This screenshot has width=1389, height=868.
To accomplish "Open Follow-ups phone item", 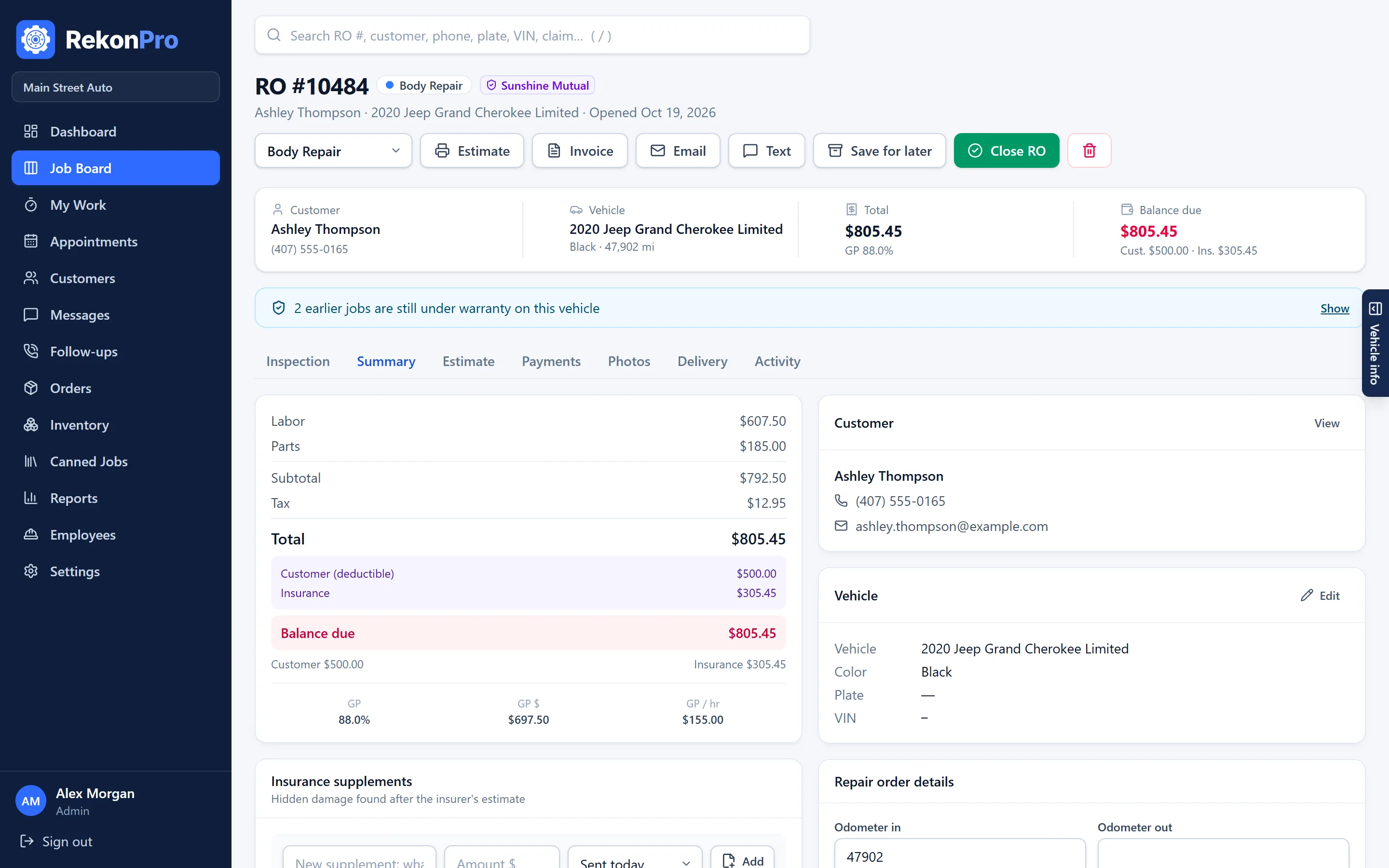I will tap(115, 352).
